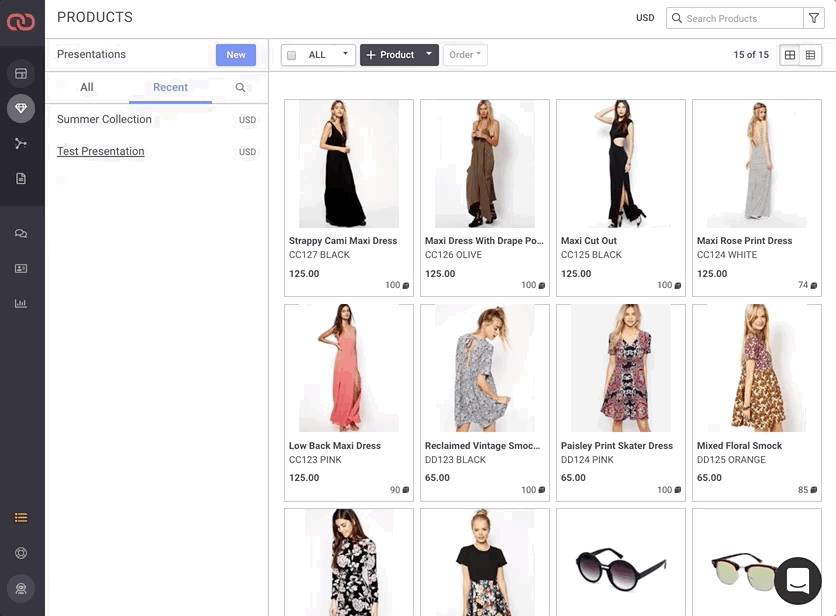Click the filter funnel icon

pyautogui.click(x=814, y=18)
